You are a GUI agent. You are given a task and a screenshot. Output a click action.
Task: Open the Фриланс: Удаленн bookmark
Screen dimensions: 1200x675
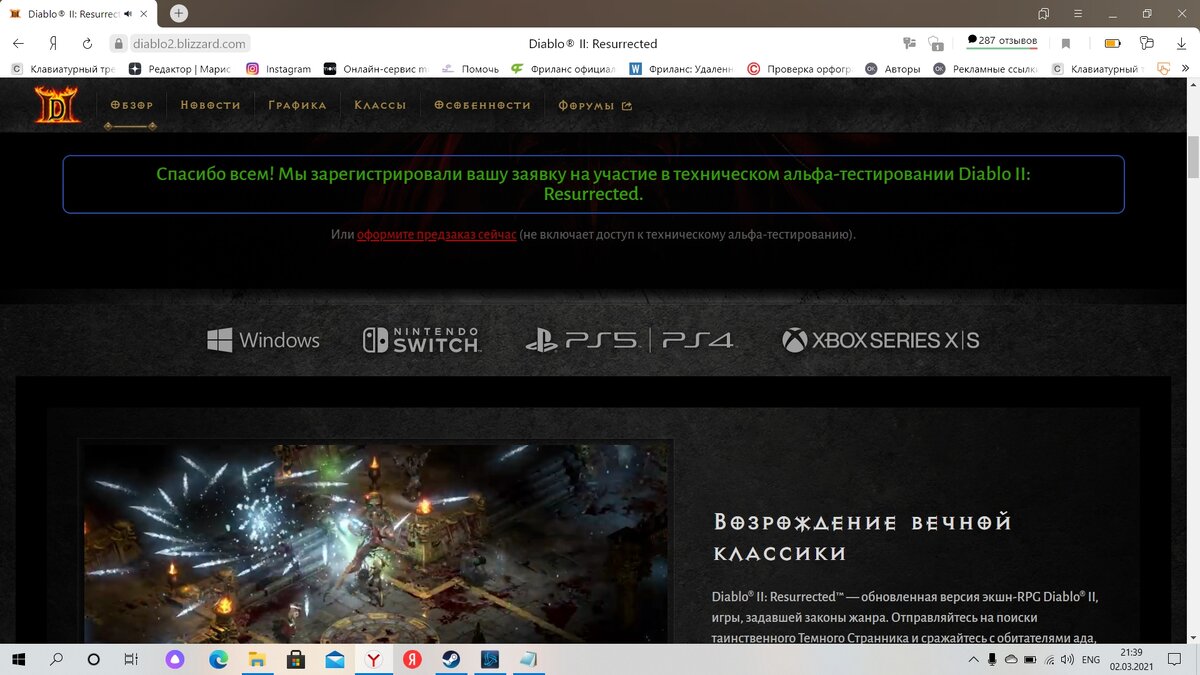tap(681, 69)
